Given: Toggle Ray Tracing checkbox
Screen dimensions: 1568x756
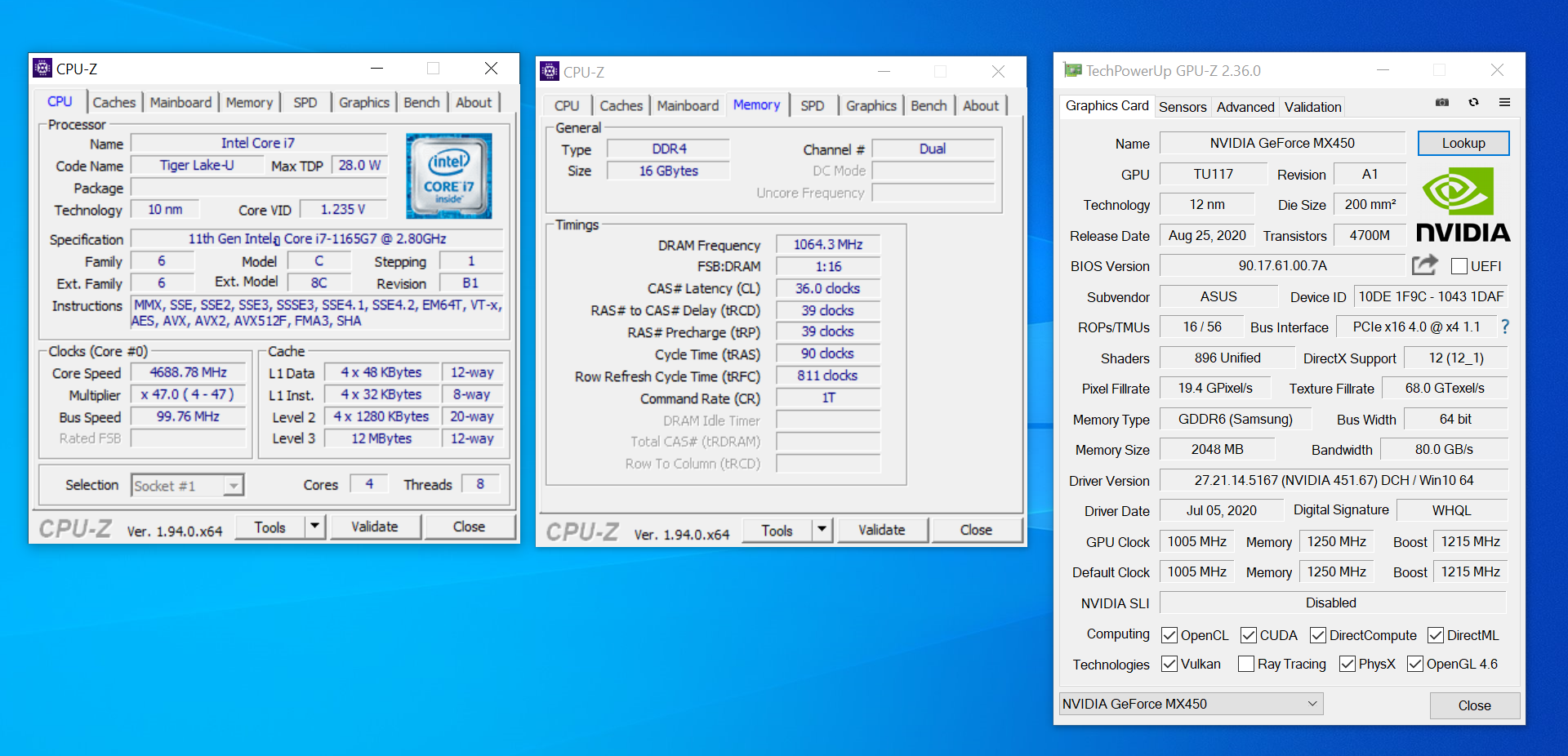Looking at the screenshot, I should point(1246,664).
